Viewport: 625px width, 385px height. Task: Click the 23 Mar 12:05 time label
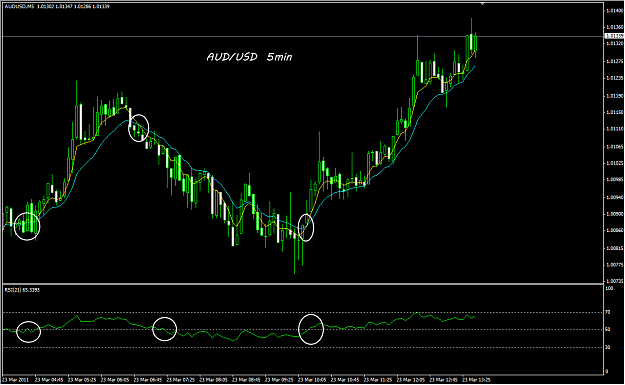pyautogui.click(x=411, y=380)
